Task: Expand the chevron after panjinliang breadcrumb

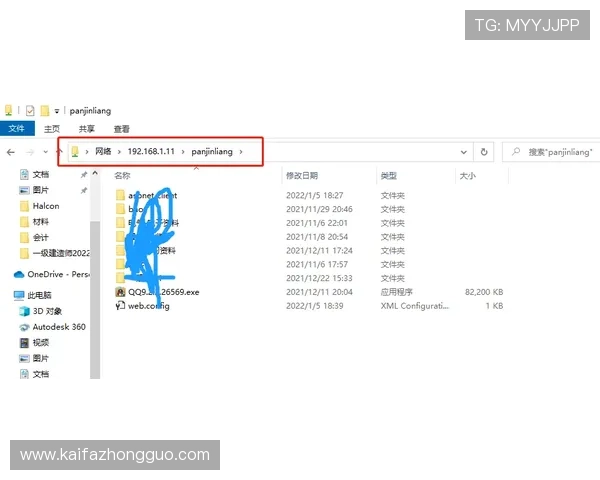Action: [241, 152]
